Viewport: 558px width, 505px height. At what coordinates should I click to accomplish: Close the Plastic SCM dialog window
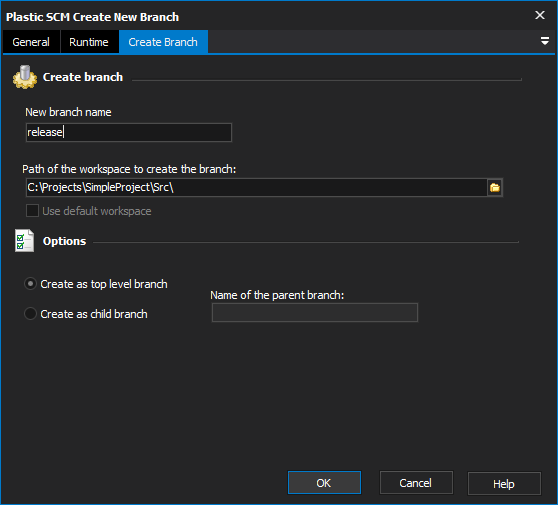[x=540, y=15]
